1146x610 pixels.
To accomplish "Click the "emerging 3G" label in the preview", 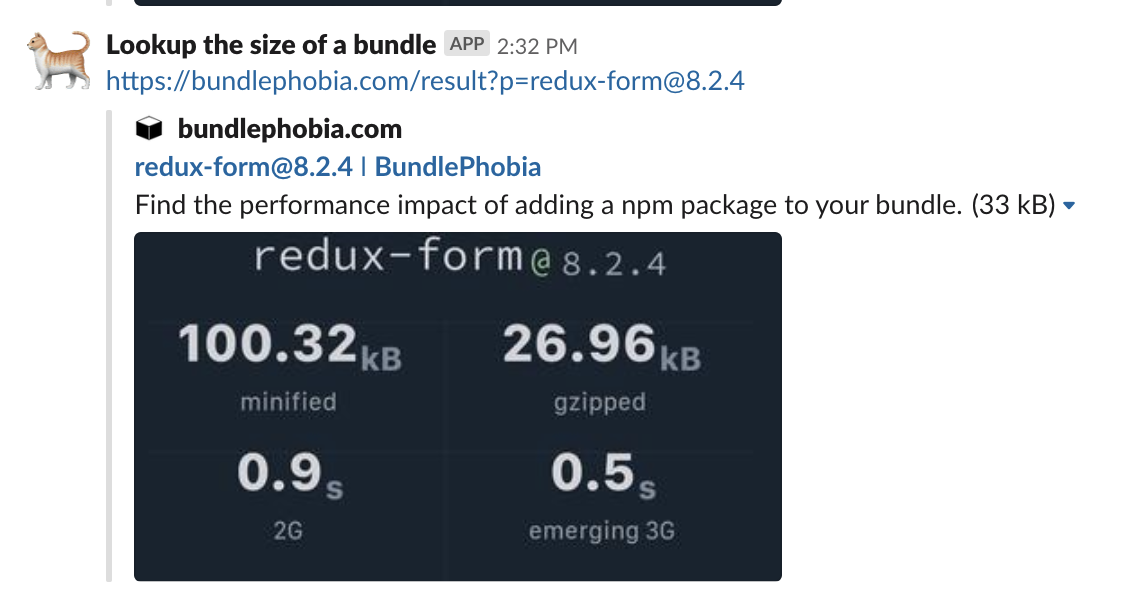I will [602, 531].
